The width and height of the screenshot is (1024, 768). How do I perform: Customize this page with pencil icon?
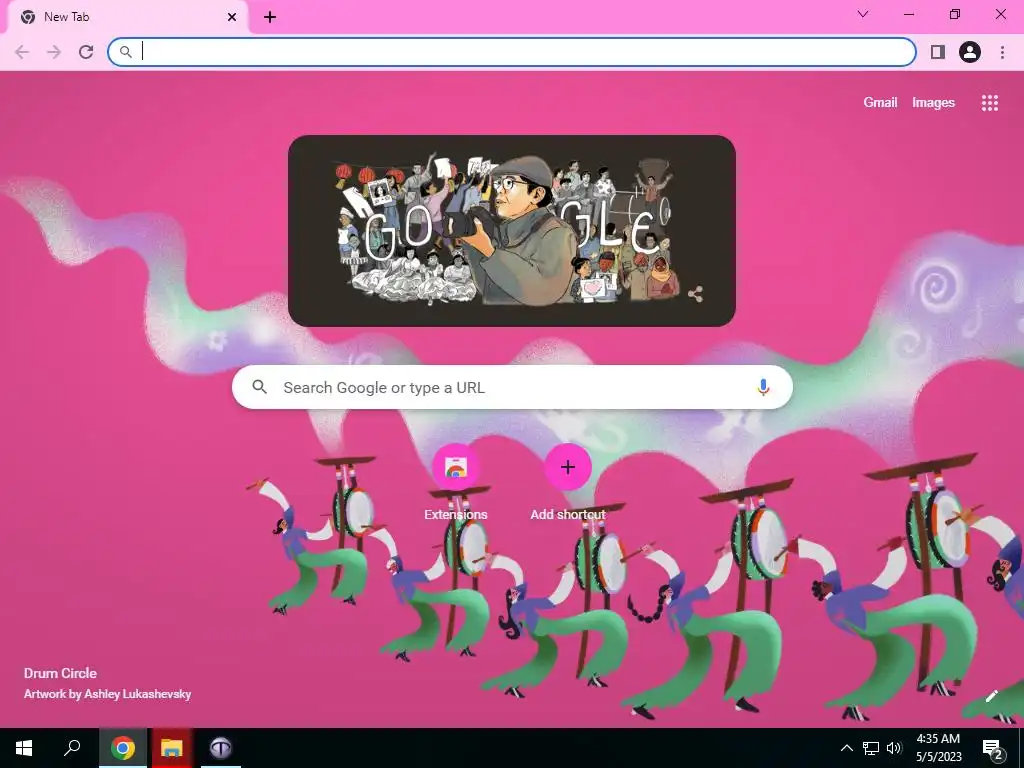(x=991, y=696)
